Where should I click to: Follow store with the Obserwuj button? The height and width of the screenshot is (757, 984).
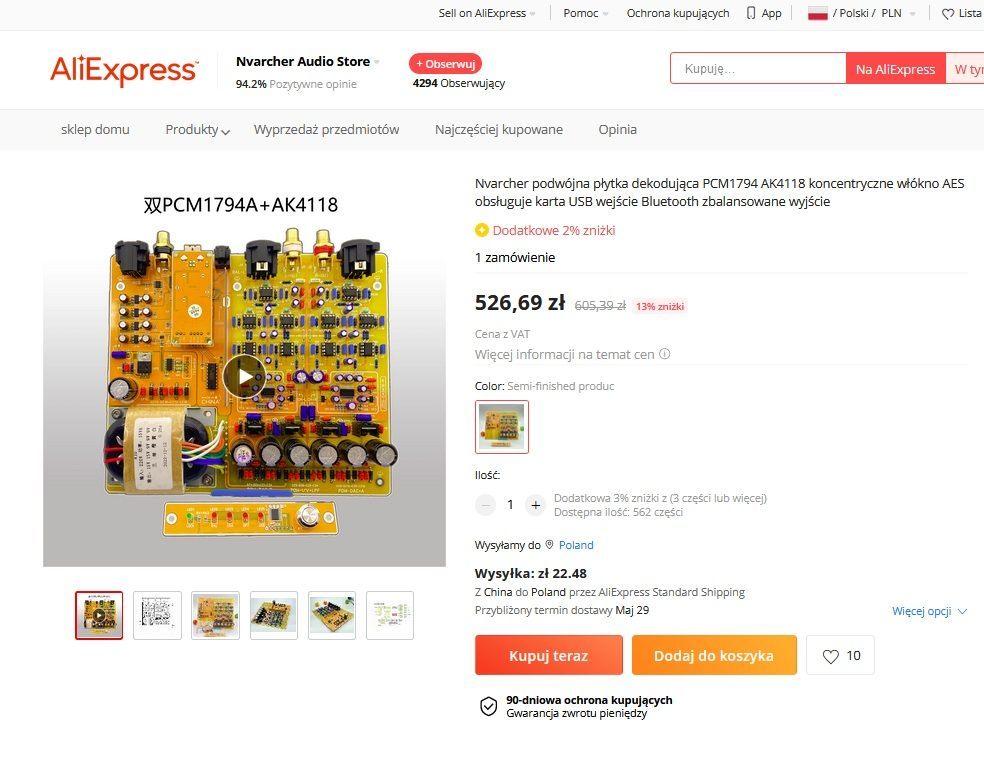tap(446, 64)
